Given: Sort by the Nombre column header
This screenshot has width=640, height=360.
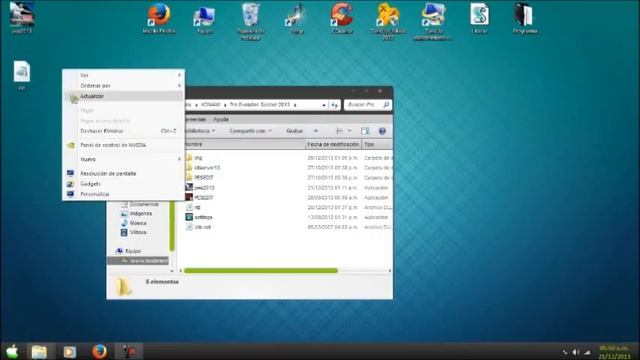Looking at the screenshot, I should [x=245, y=144].
